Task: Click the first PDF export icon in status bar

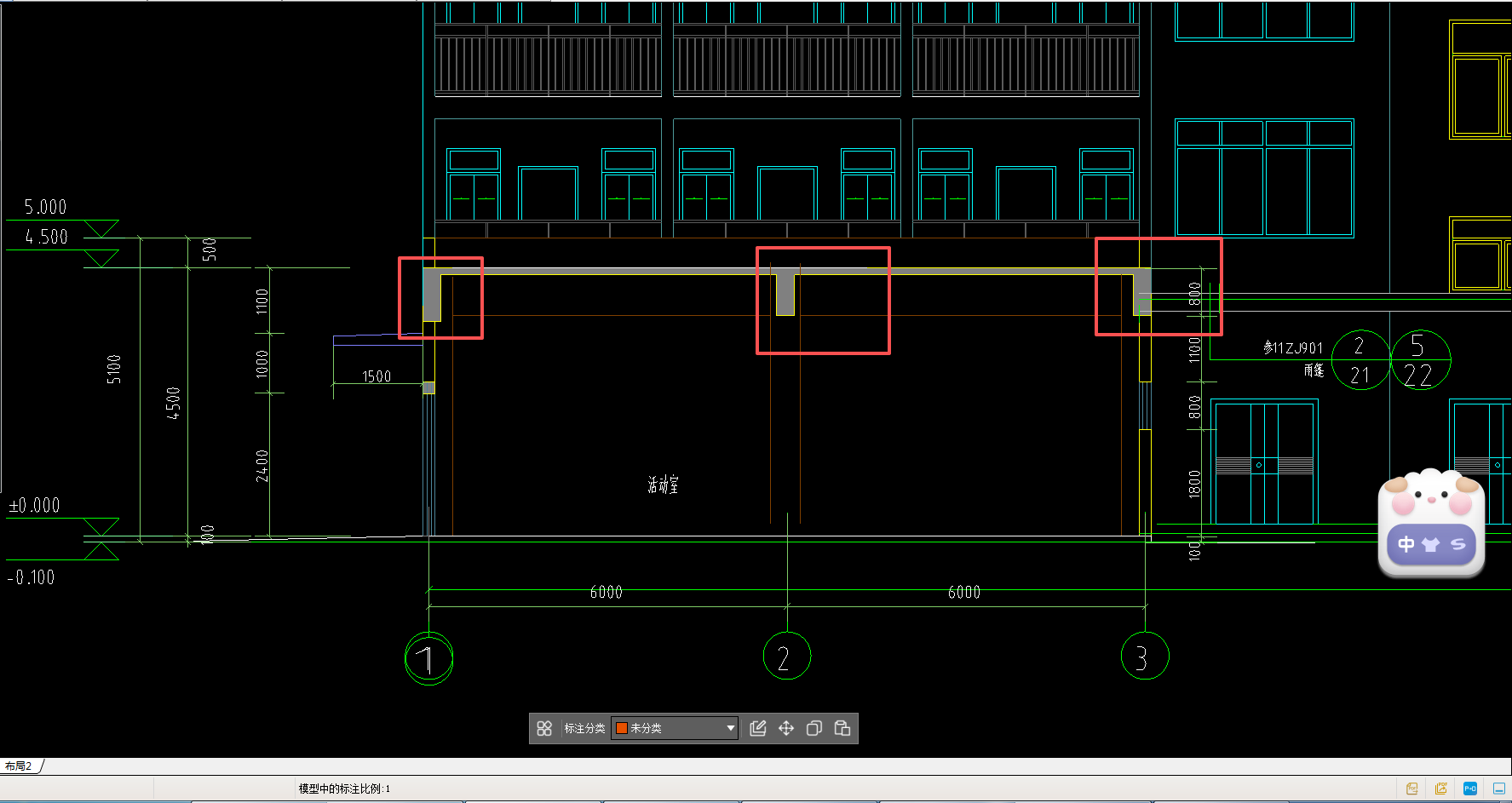Action: [1412, 789]
